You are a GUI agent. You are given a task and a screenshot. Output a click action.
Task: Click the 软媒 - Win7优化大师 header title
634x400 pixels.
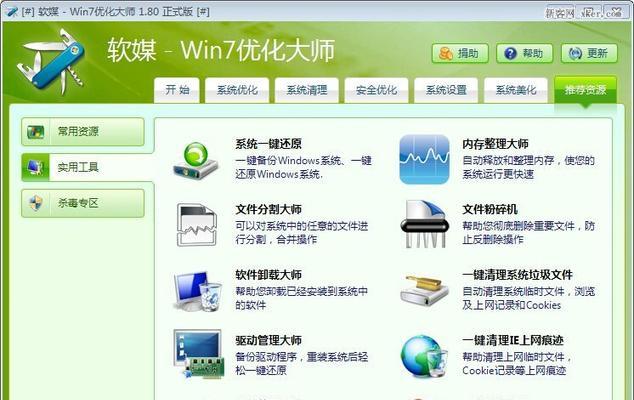[x=221, y=51]
